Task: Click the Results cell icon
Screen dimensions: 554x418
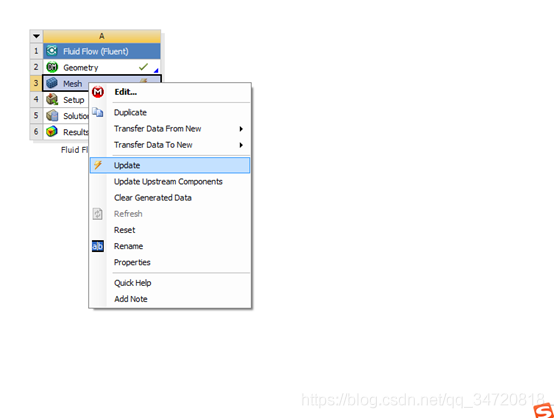Action: pos(52,131)
